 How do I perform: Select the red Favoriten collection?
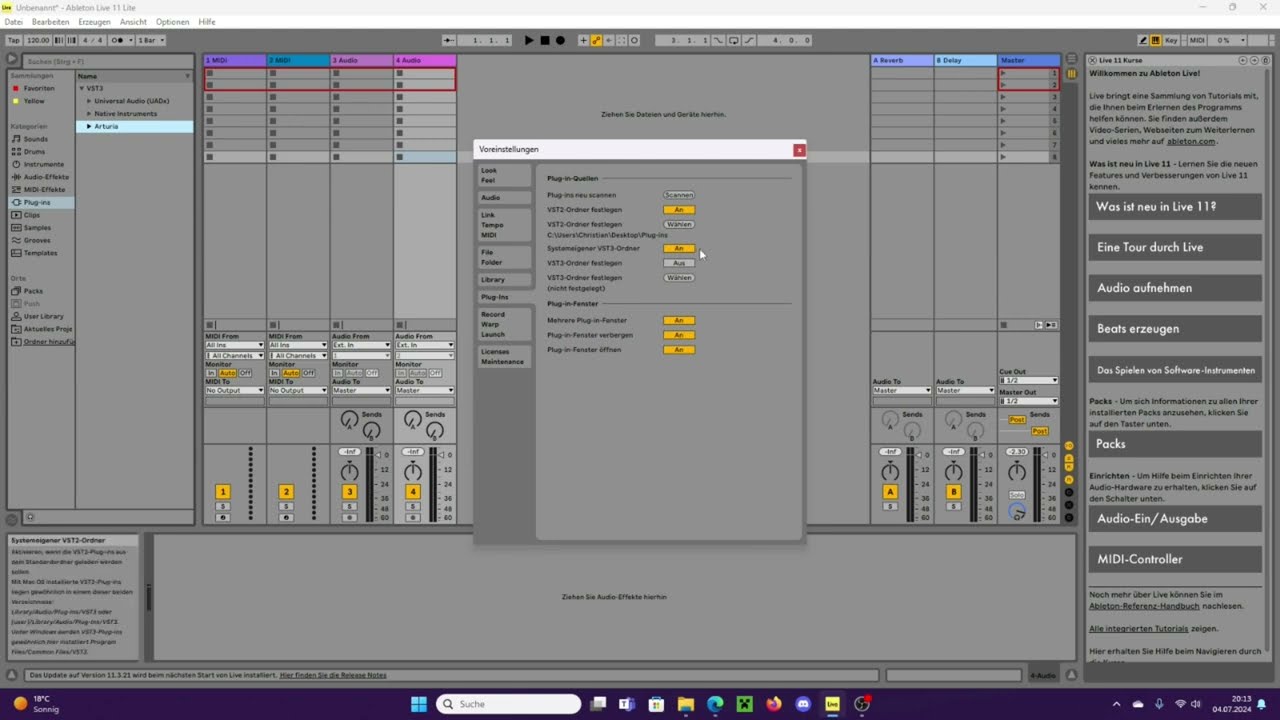(x=39, y=88)
